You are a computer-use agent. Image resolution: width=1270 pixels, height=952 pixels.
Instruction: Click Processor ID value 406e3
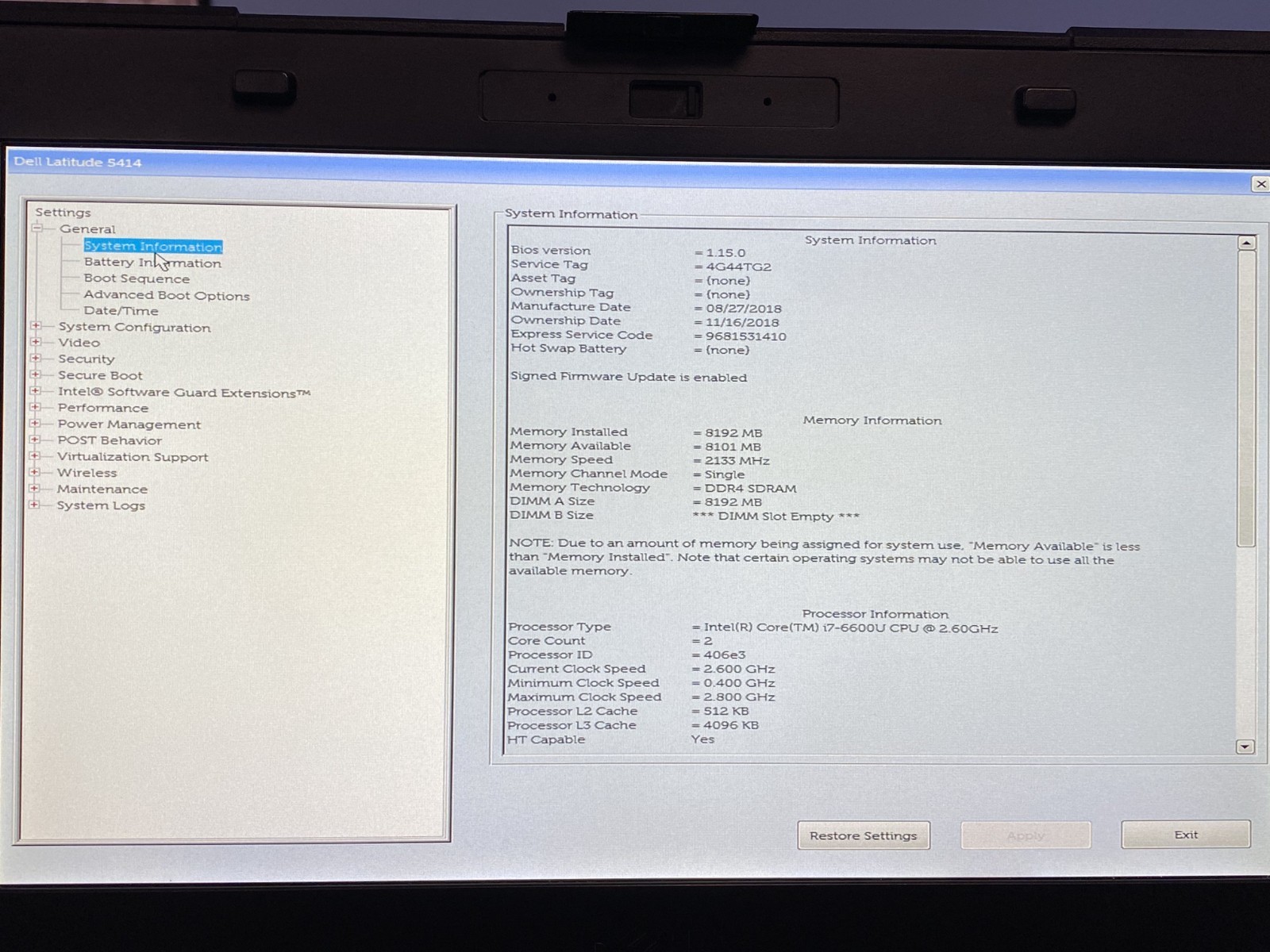[725, 655]
